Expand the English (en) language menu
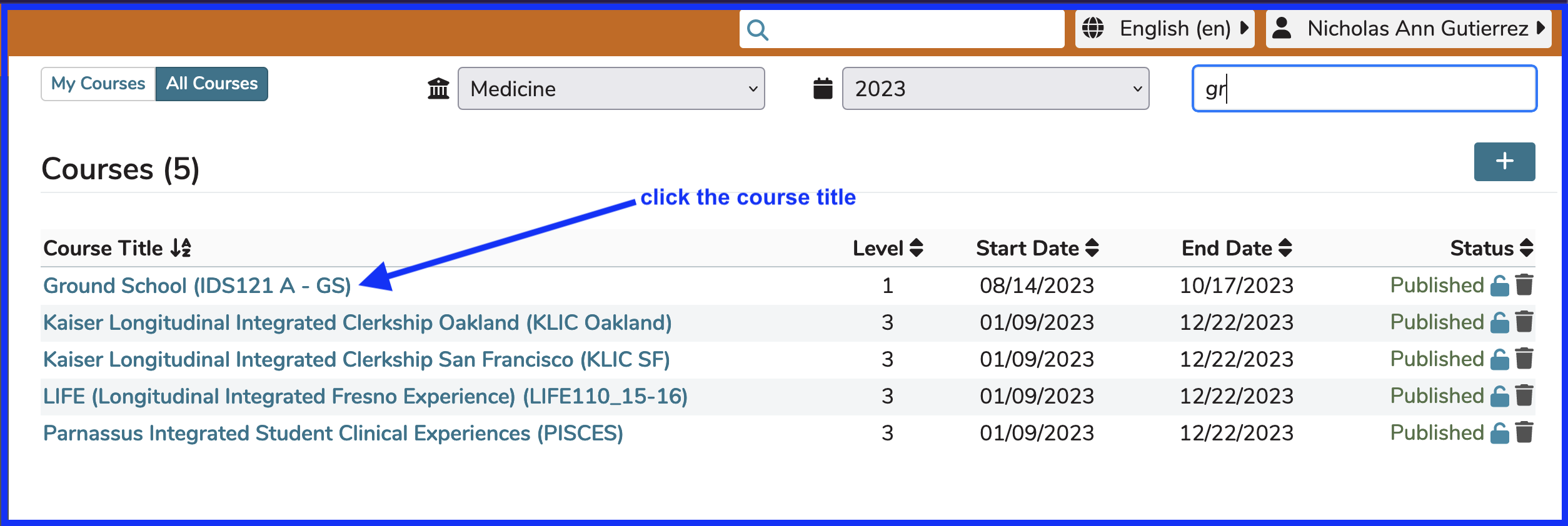This screenshot has height=526, width=1568. pyautogui.click(x=1165, y=29)
